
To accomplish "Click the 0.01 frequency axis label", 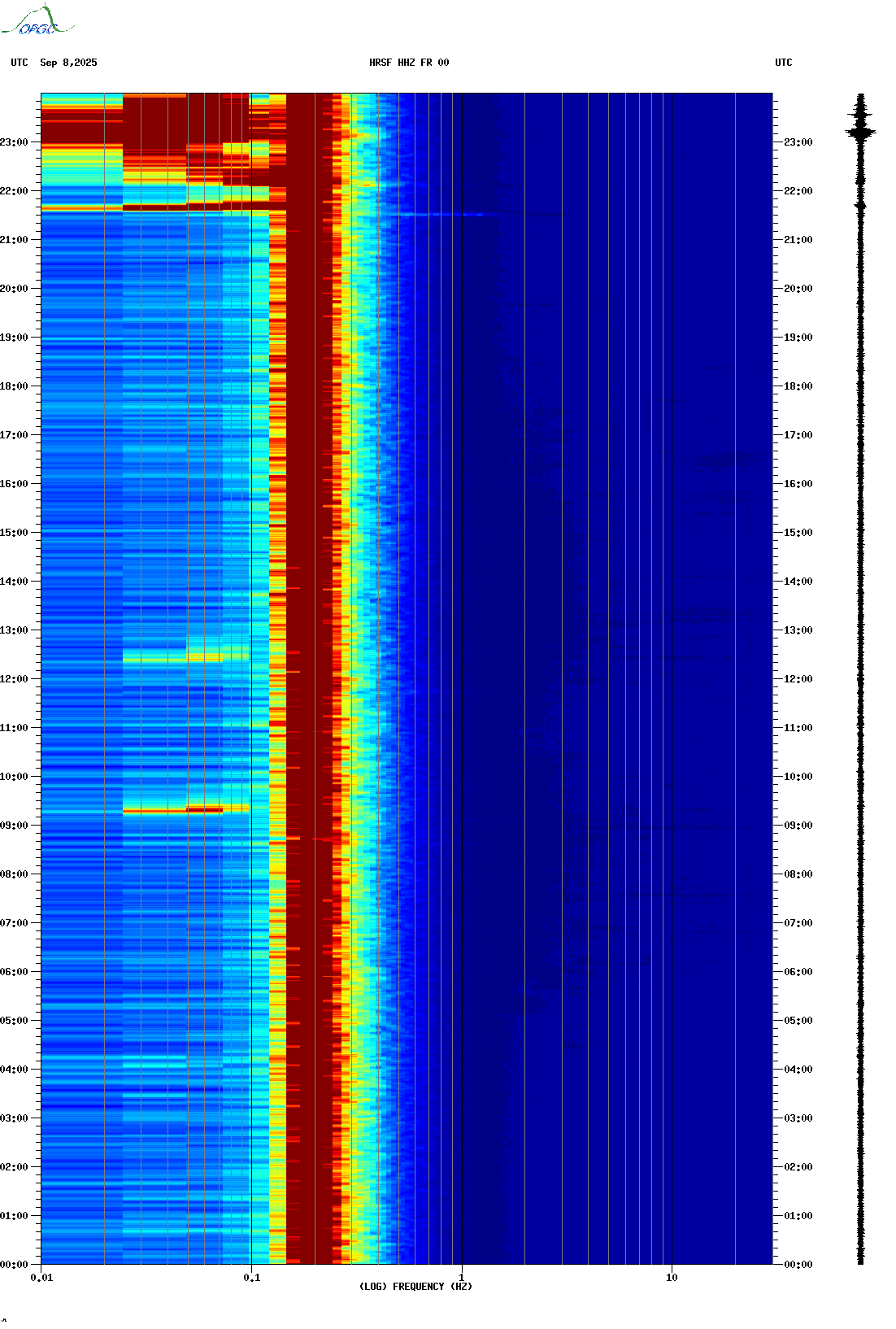I will (41, 1278).
